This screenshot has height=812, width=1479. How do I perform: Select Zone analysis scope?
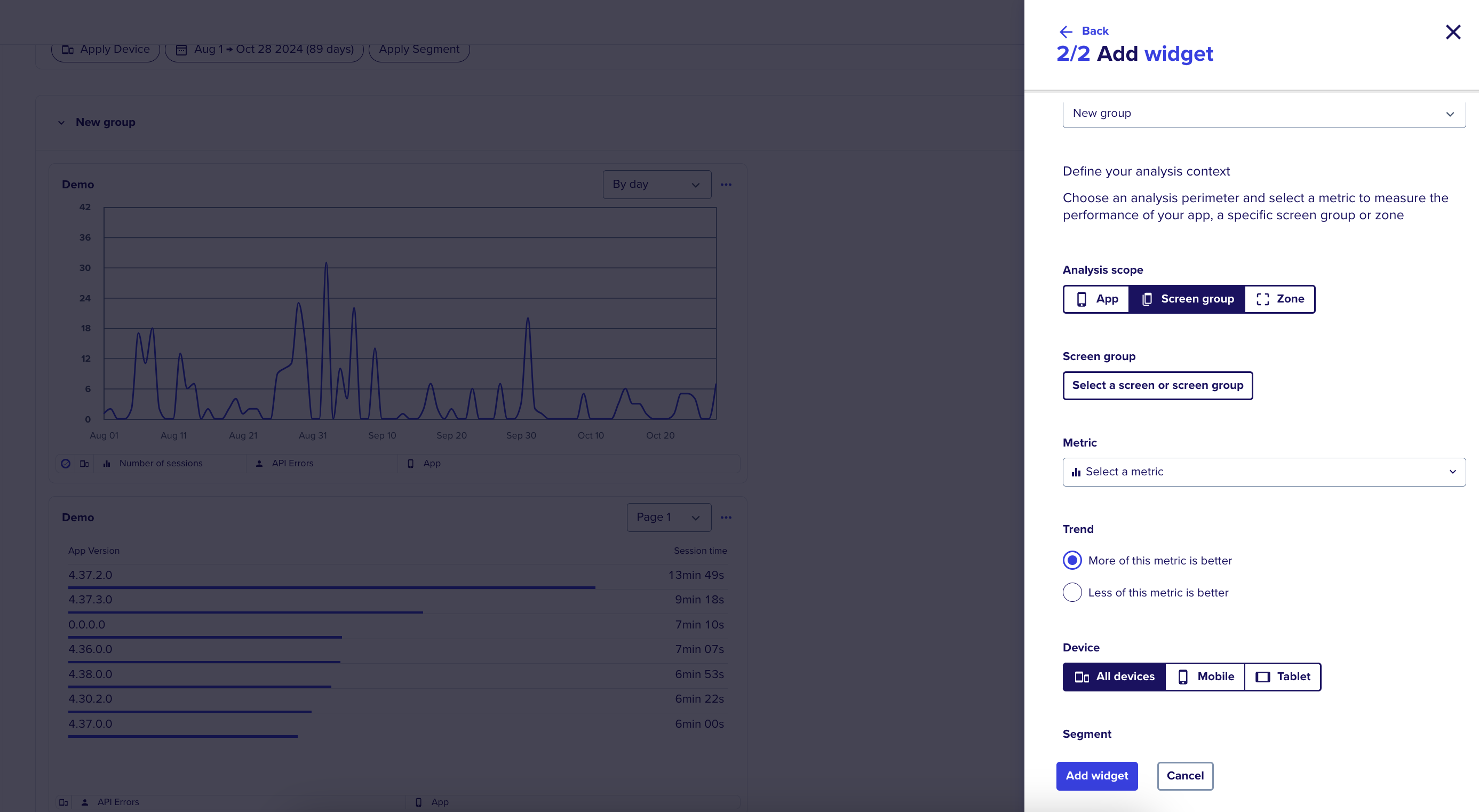coord(1279,299)
